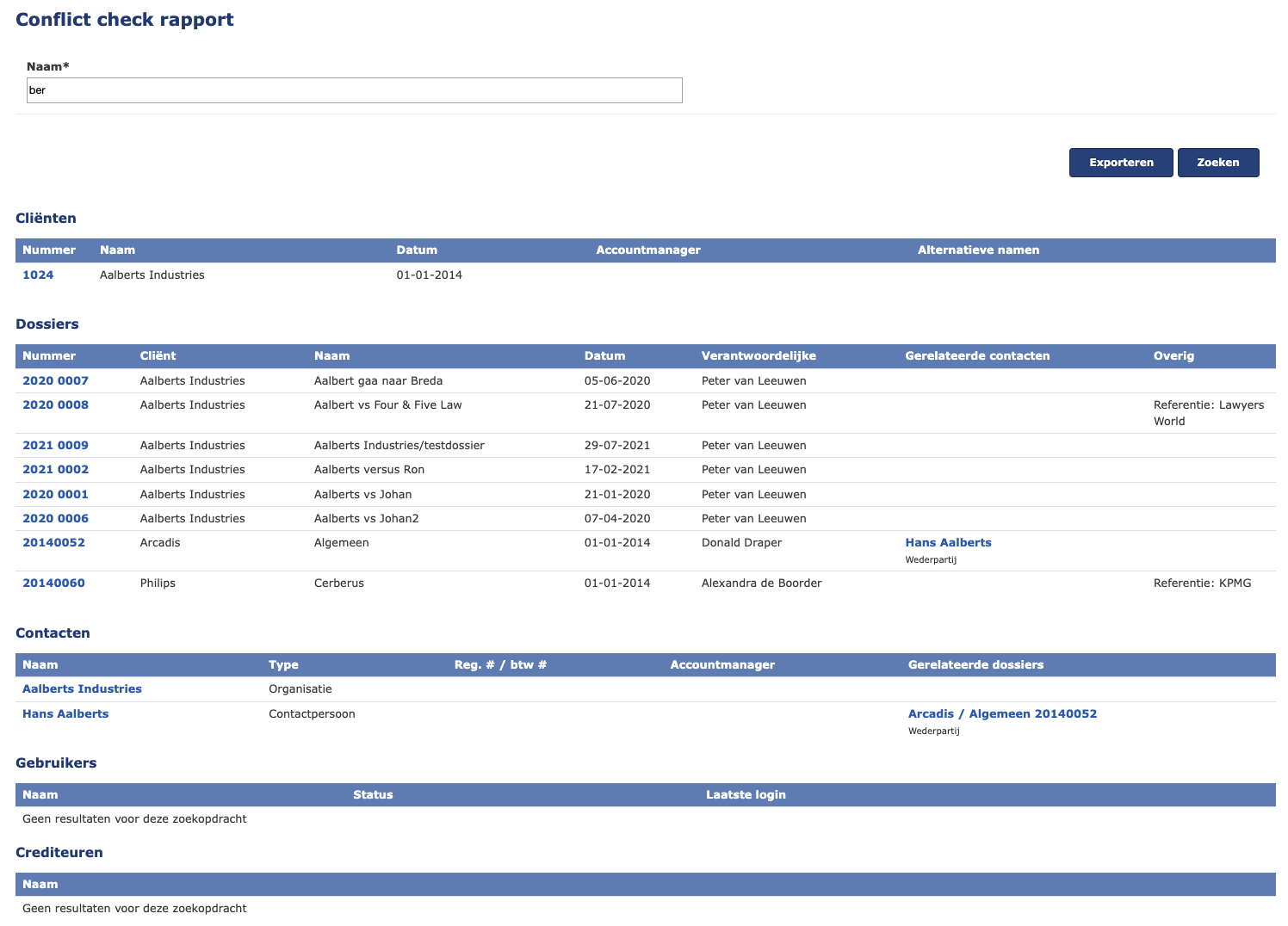Open client number 1024
This screenshot has height=926, width=1288.
coord(38,275)
